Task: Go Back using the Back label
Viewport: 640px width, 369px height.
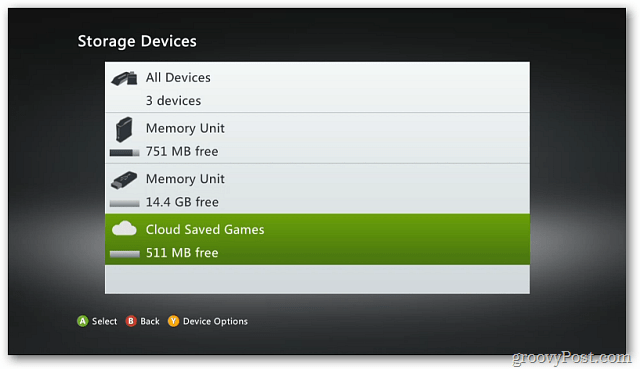Action: [150, 321]
